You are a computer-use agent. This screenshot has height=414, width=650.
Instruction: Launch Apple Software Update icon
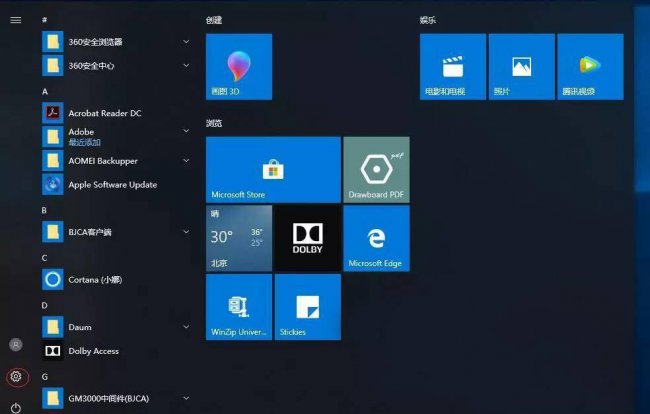[x=53, y=184]
